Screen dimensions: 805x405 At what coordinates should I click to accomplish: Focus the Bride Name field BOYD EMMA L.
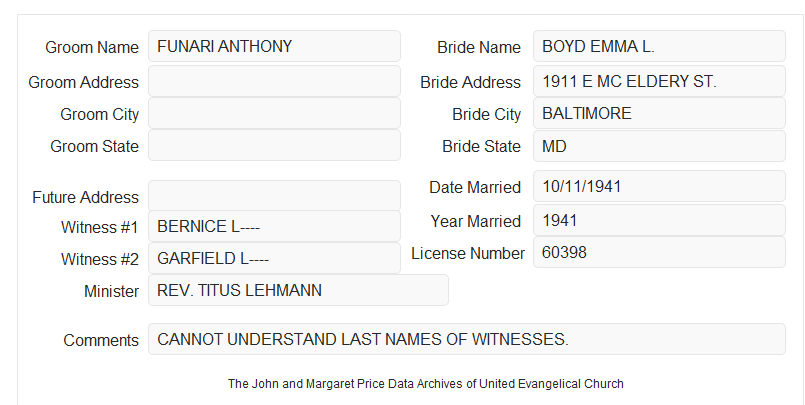(x=659, y=46)
